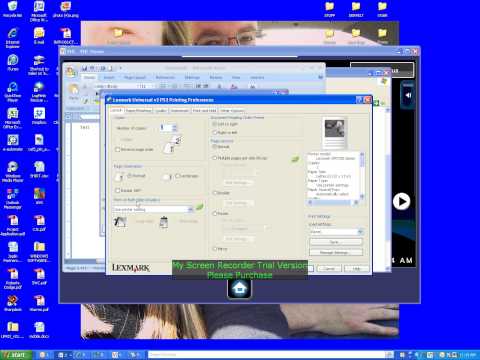Click the Manage Settings button
Screen dimensions: 480x360
[336, 252]
